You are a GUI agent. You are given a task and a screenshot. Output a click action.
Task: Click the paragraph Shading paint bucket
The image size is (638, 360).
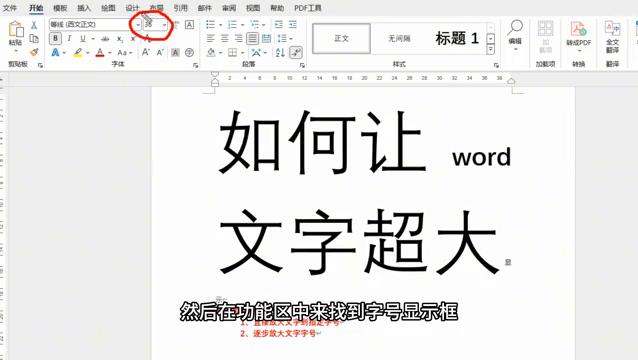pyautogui.click(x=211, y=52)
